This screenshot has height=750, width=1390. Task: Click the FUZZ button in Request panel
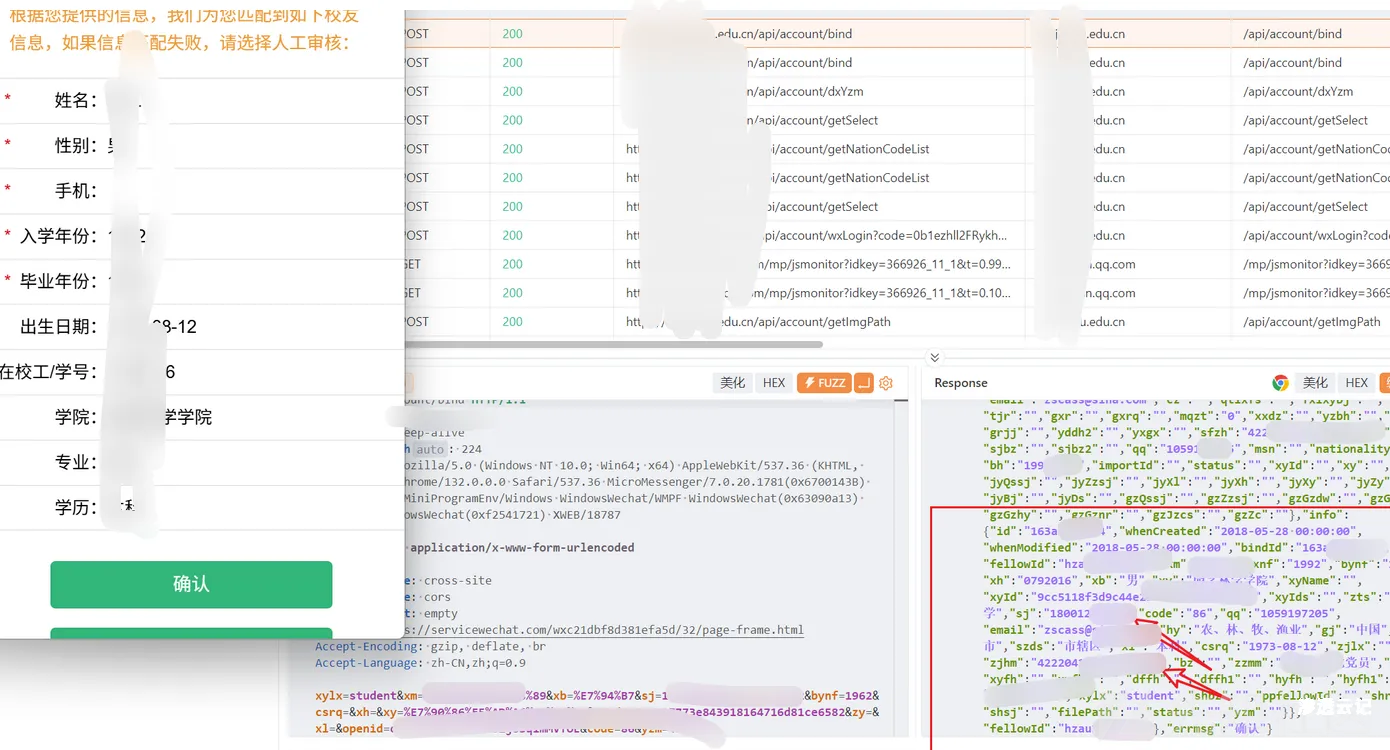[x=824, y=383]
